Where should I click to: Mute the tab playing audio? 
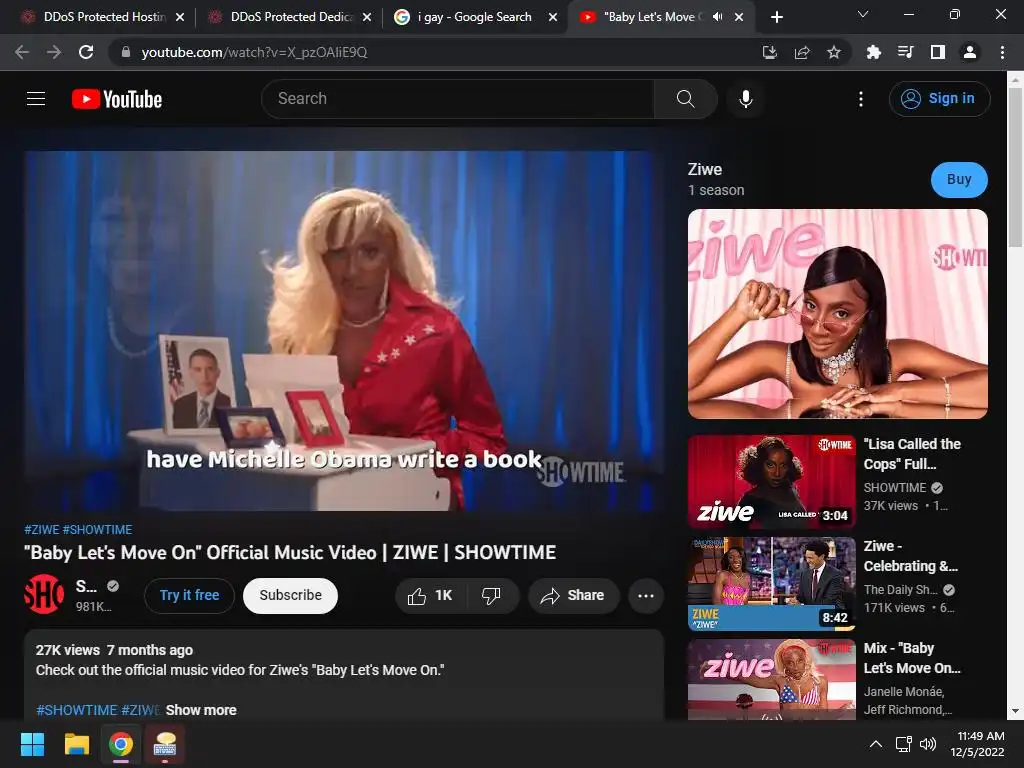(x=718, y=17)
